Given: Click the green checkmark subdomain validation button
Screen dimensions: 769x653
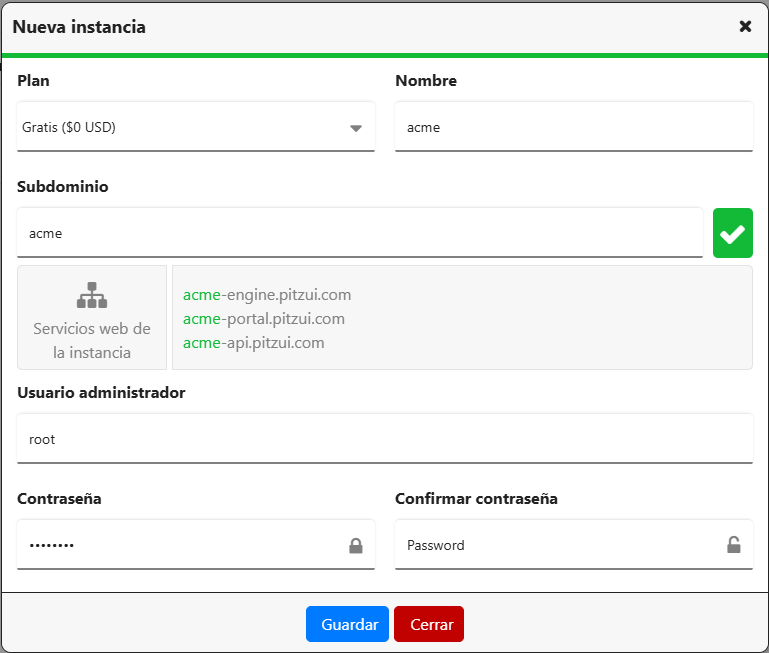Looking at the screenshot, I should 733,233.
